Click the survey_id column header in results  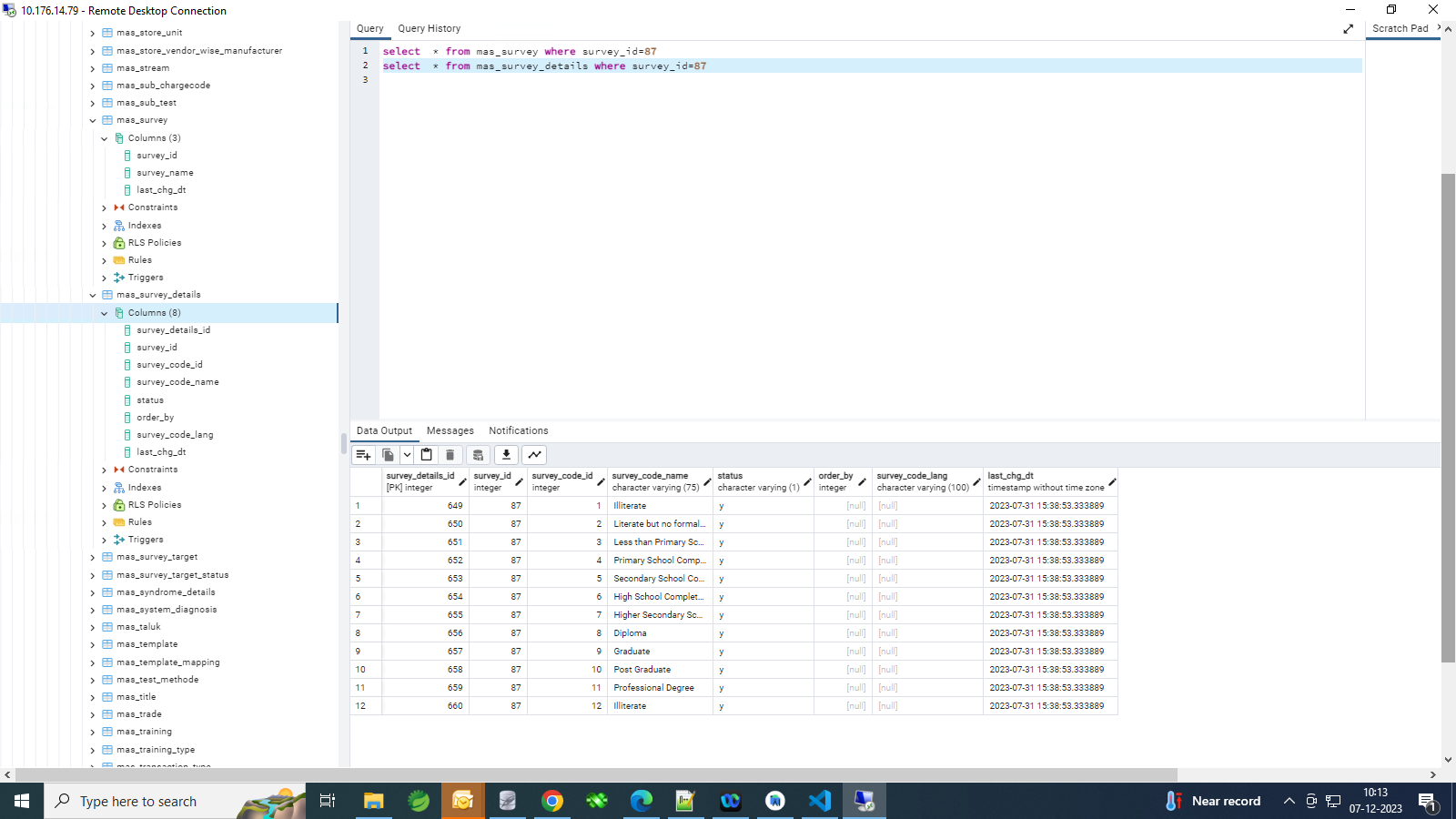coord(498,481)
